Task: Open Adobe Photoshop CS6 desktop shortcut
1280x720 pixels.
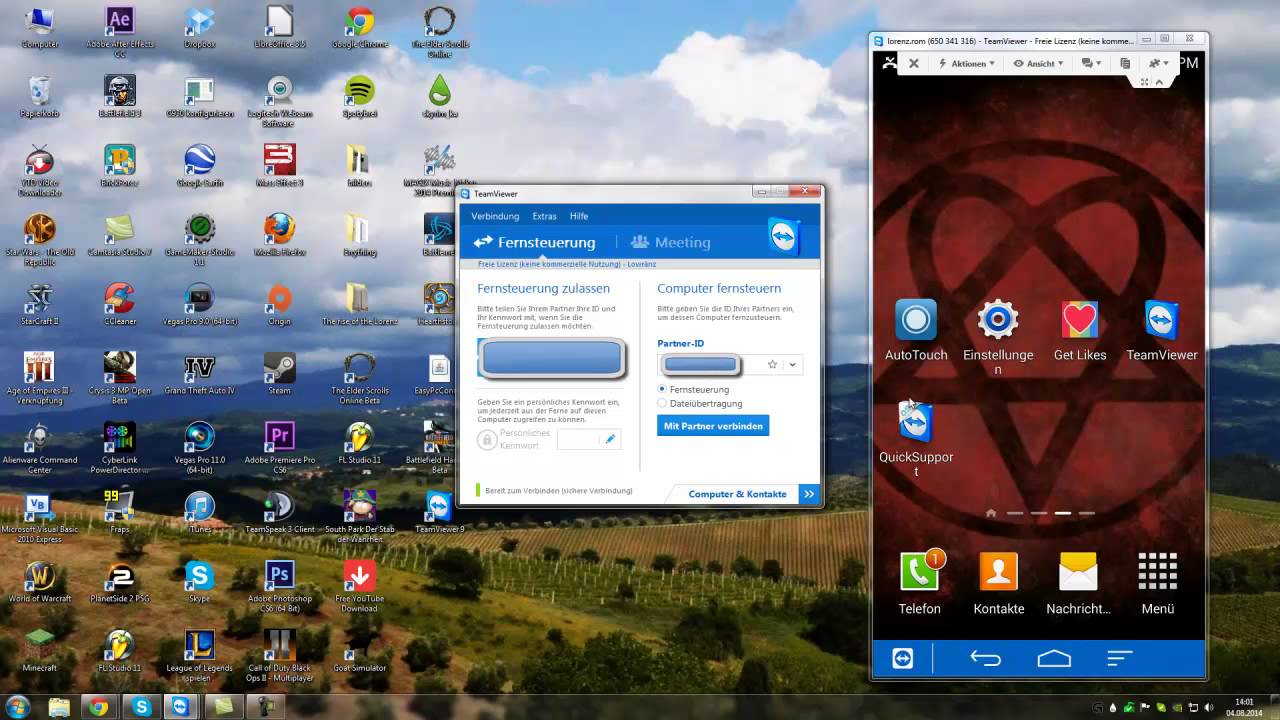Action: point(279,585)
